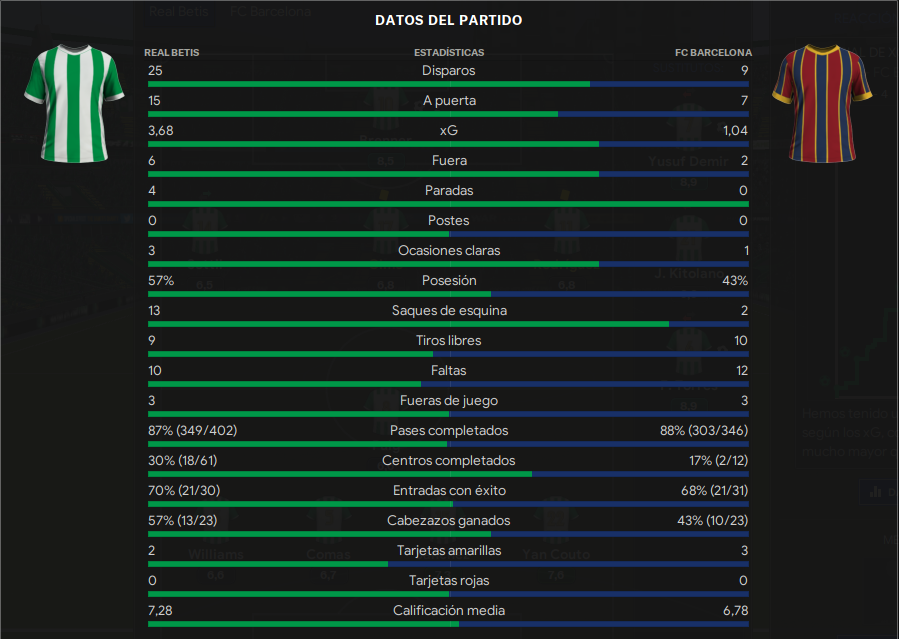This screenshot has width=899, height=639.
Task: Click the Entradas con éxito label
Action: [x=449, y=491]
